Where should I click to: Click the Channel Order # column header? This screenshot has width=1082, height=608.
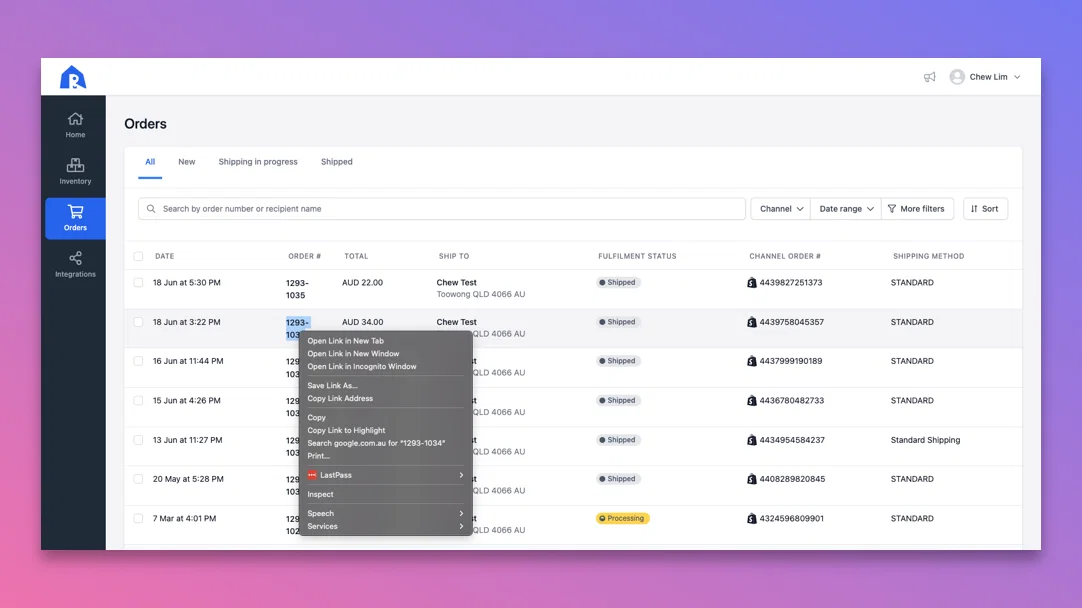coord(785,256)
